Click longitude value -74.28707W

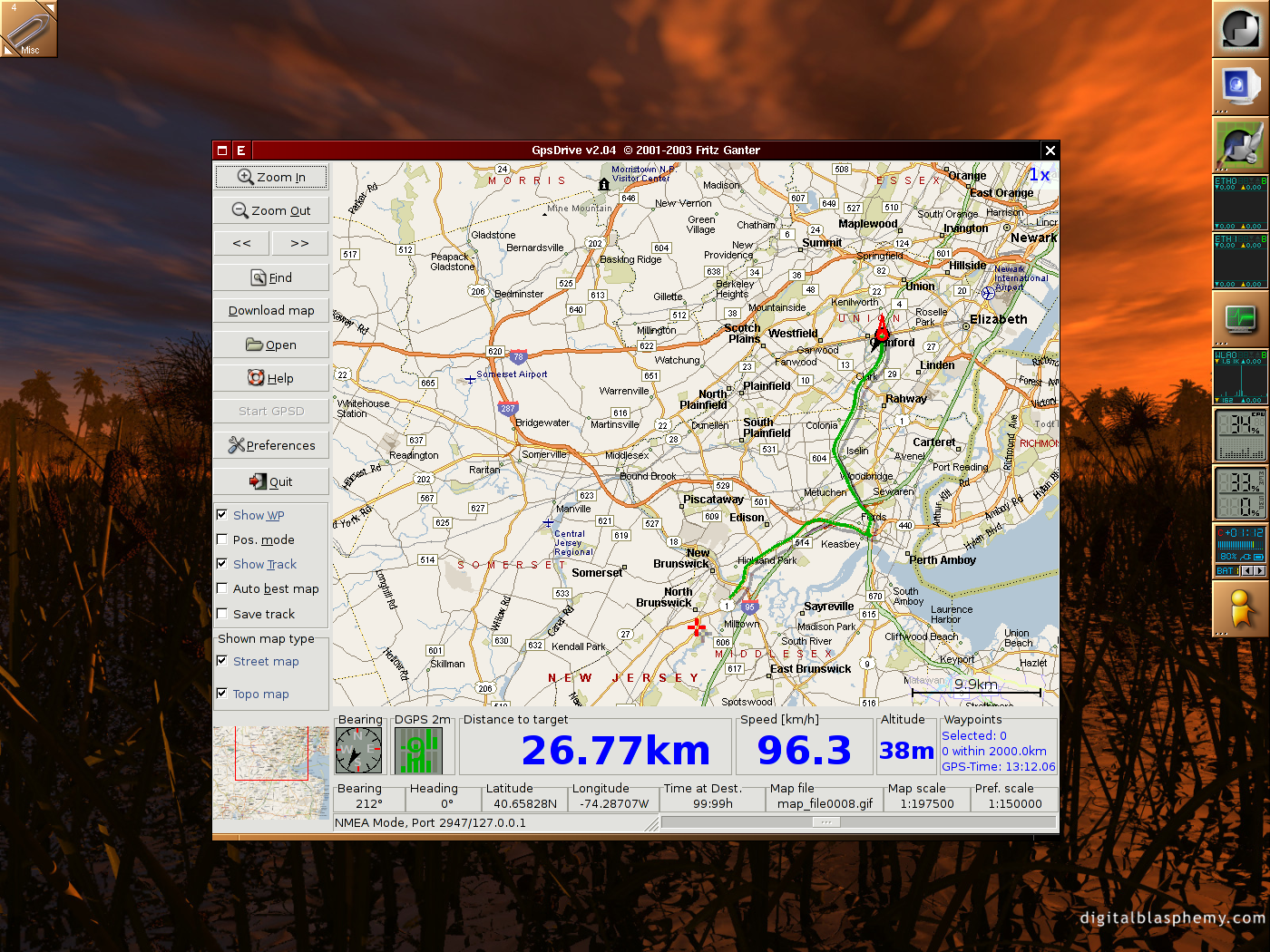pyautogui.click(x=615, y=803)
